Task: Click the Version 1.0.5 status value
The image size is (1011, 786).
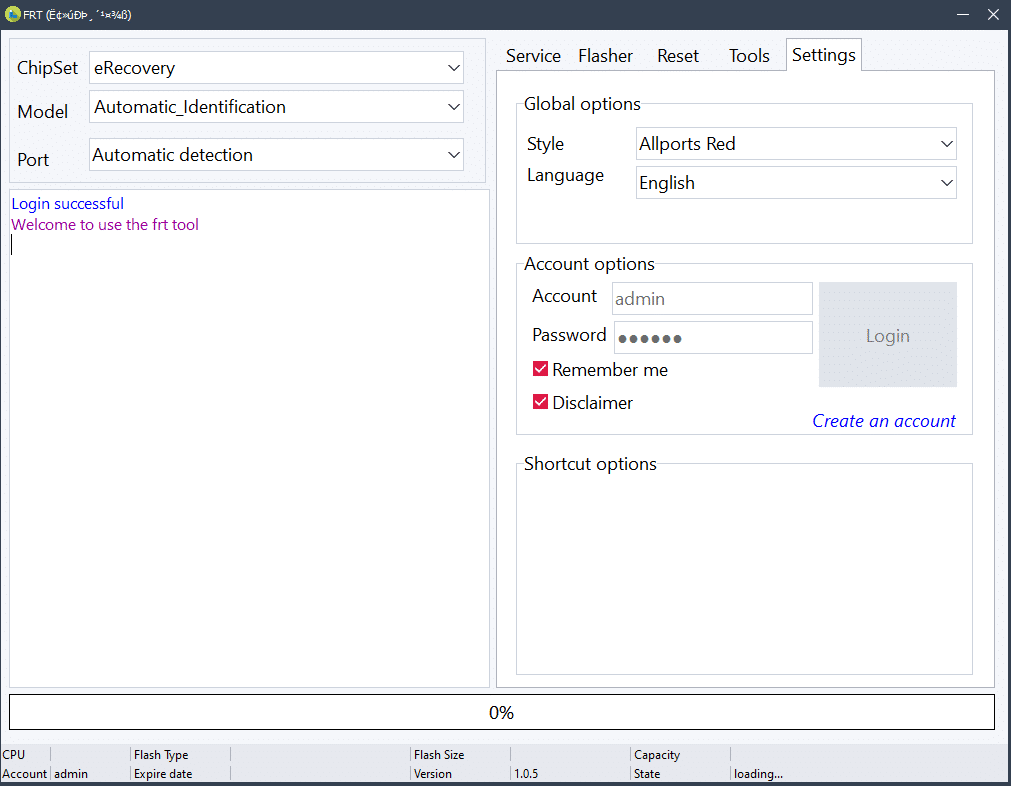Action: (x=525, y=774)
